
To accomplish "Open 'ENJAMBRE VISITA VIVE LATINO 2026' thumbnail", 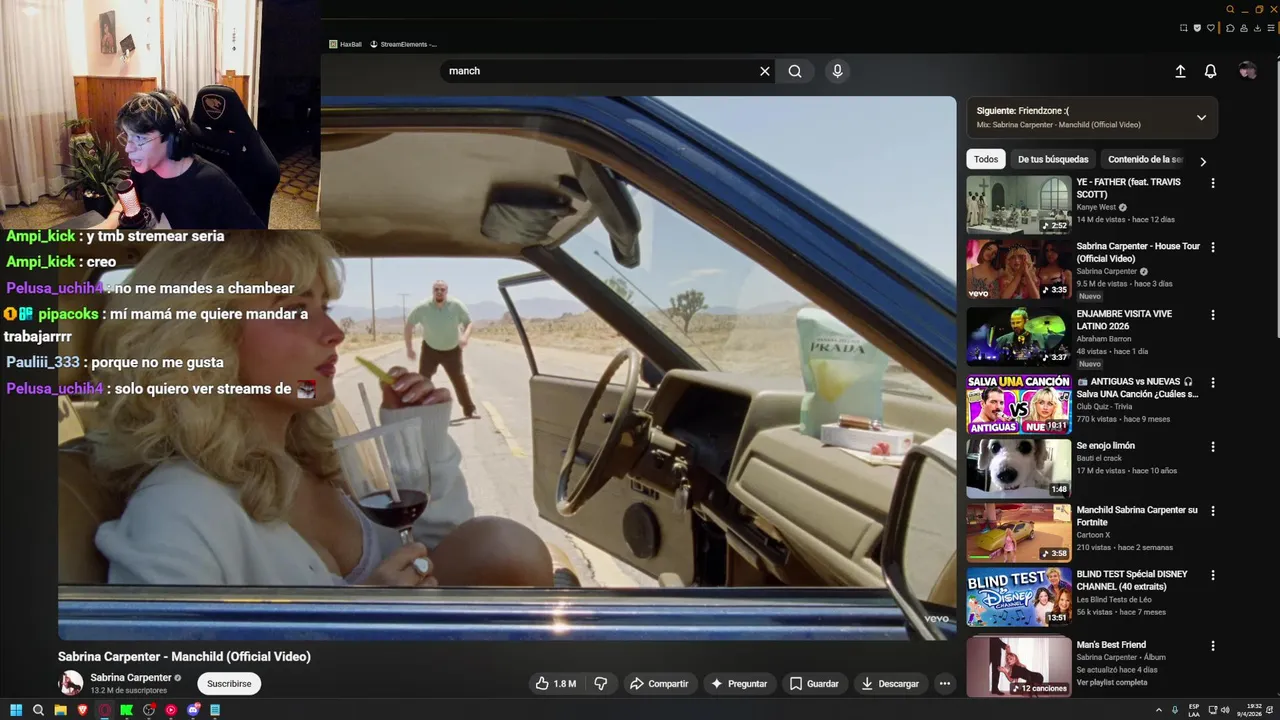I will (1018, 337).
